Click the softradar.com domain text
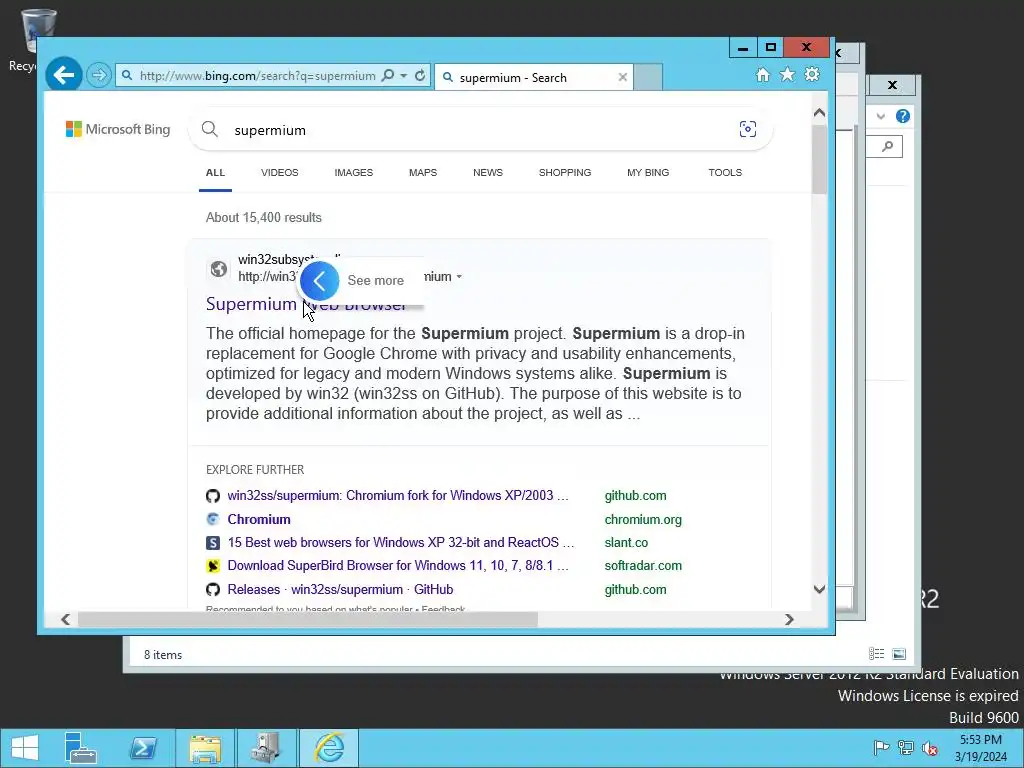This screenshot has height=768, width=1024. point(643,566)
